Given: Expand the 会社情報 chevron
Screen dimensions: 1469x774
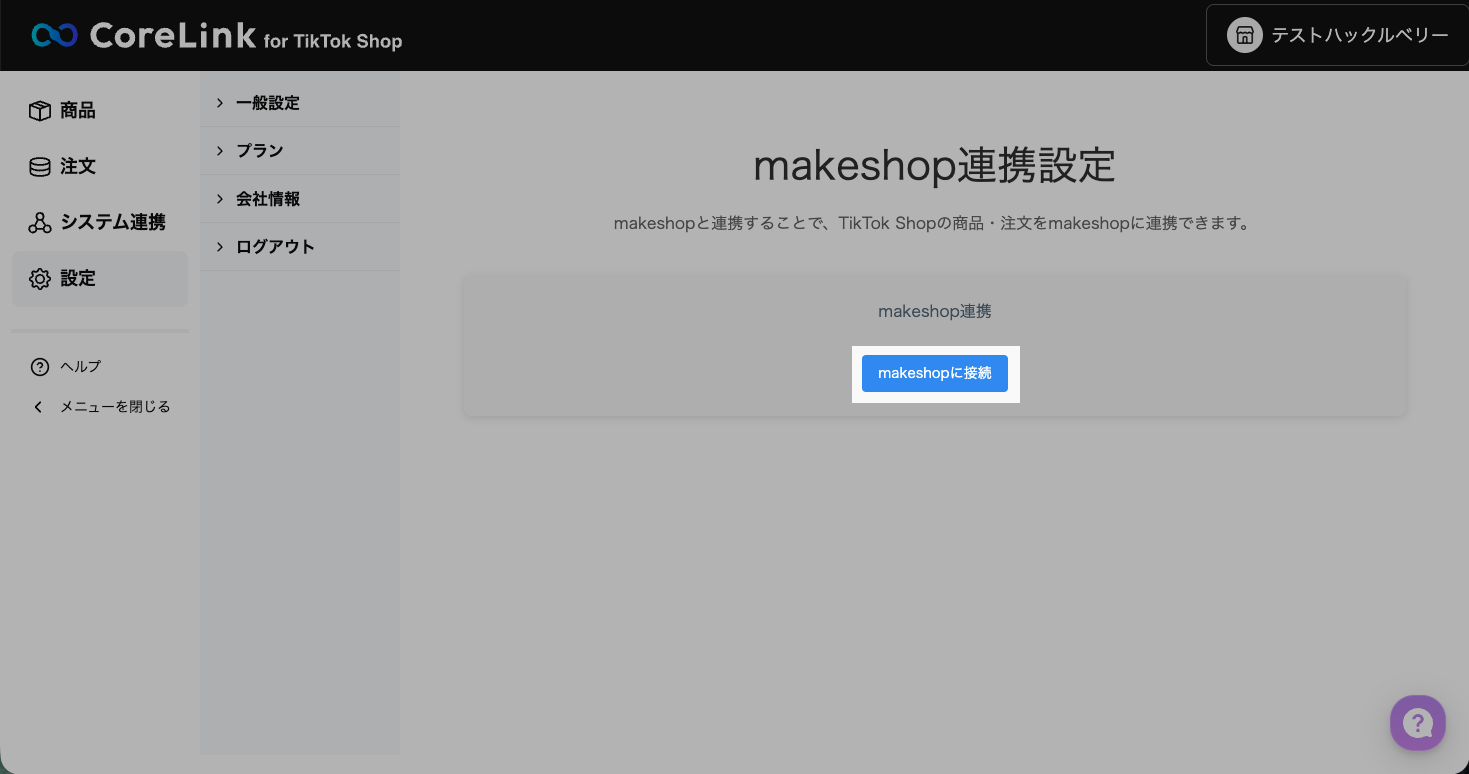Looking at the screenshot, I should coord(220,199).
